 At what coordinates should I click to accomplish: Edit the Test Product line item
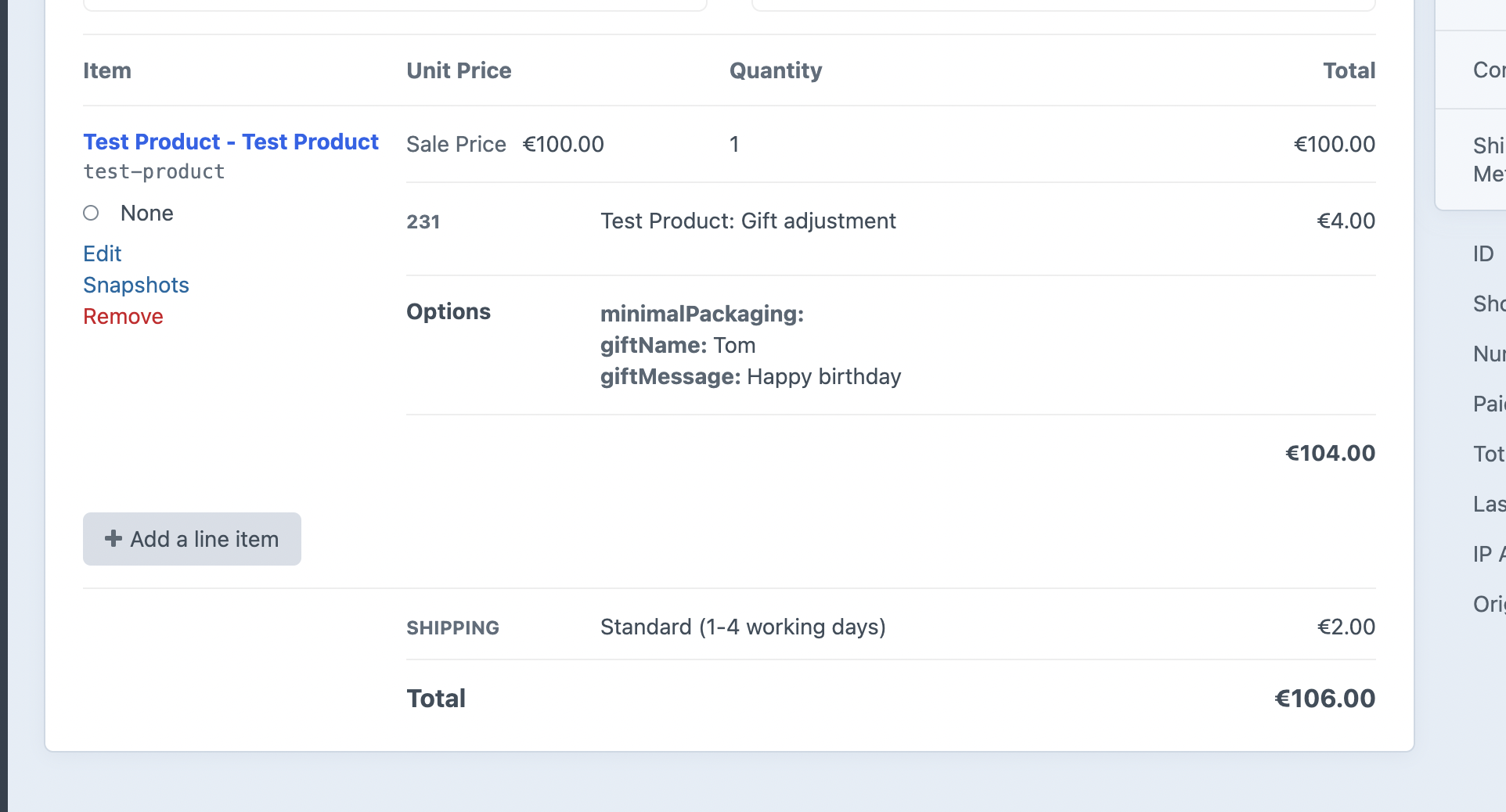tap(102, 253)
